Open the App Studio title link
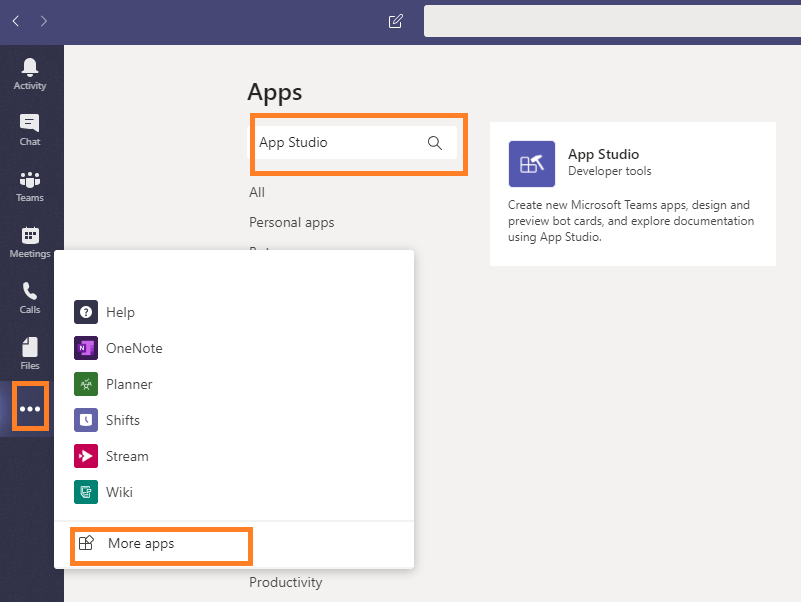 tap(603, 154)
